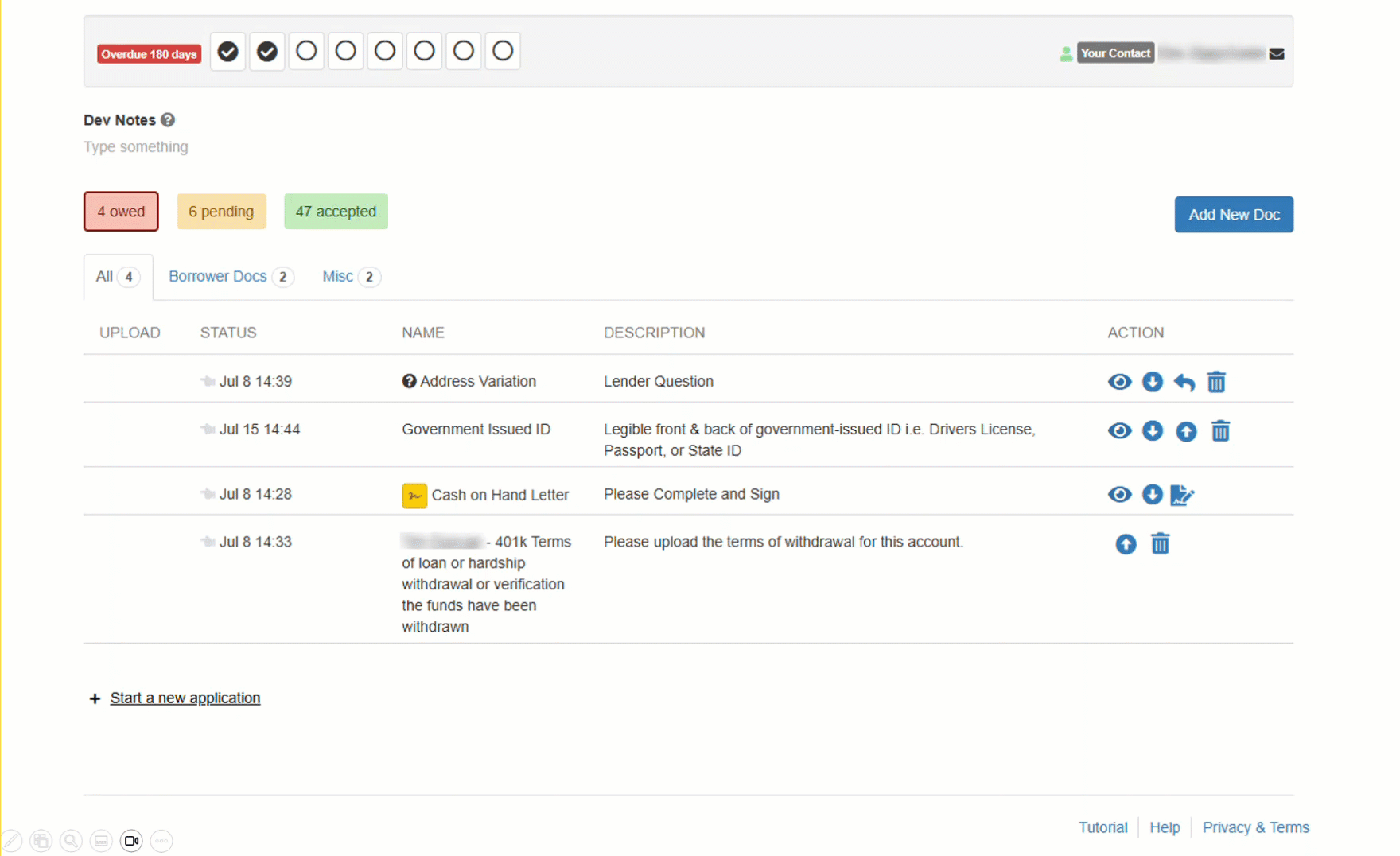Open the Dev Notes help tooltip

tap(168, 120)
